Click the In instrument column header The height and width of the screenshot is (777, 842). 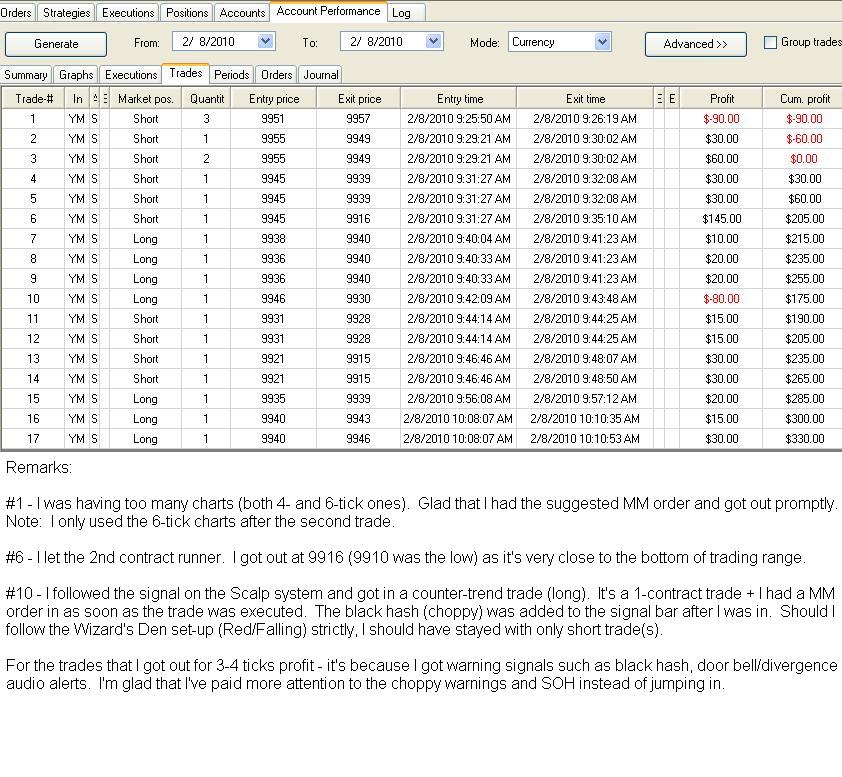coord(77,99)
